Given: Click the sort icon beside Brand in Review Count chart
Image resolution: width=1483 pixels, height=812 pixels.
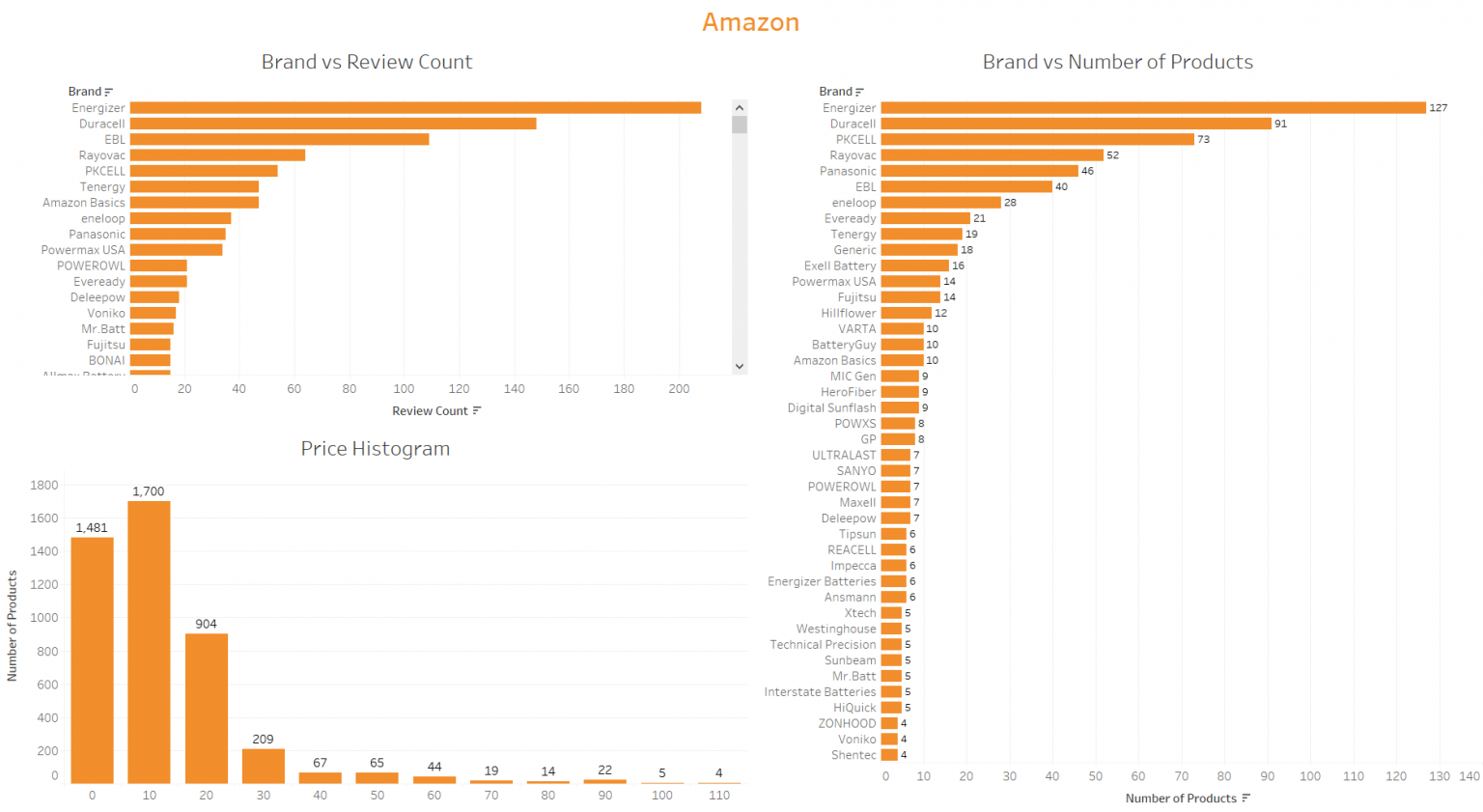Looking at the screenshot, I should [108, 92].
